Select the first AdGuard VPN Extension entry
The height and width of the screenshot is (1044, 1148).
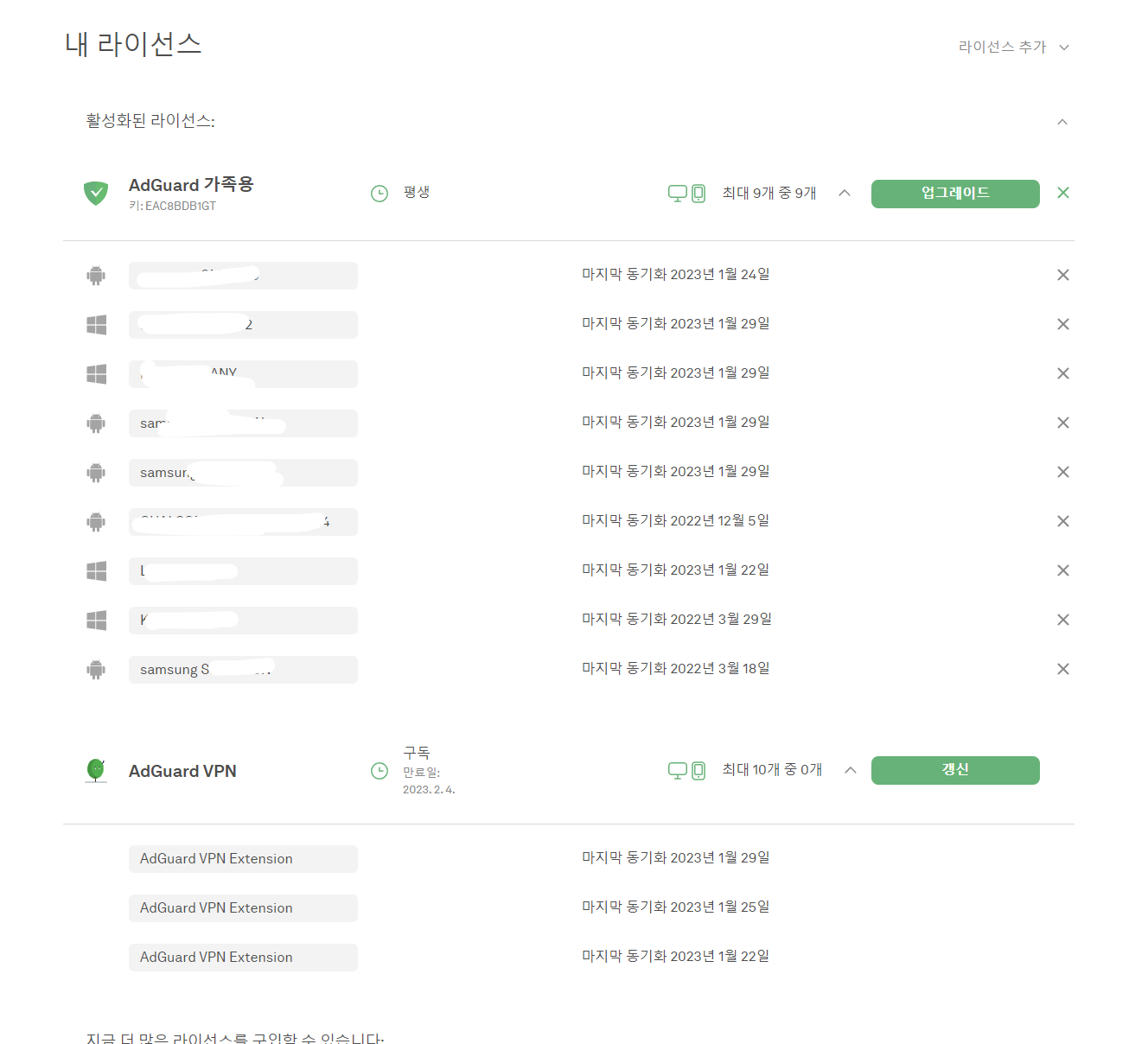point(243,858)
